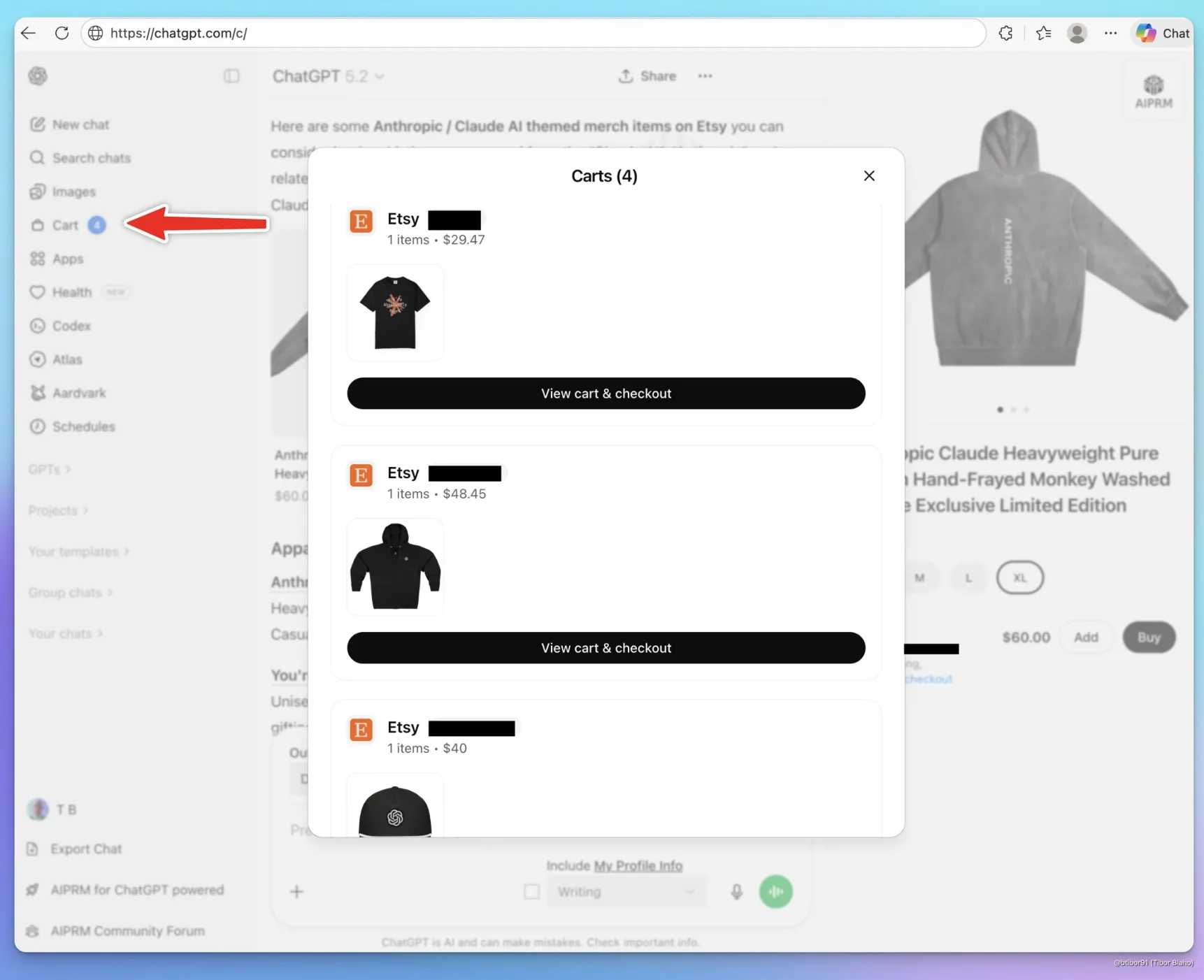Screen dimensions: 1204x980
Task: Share this conversation
Action: tap(647, 76)
